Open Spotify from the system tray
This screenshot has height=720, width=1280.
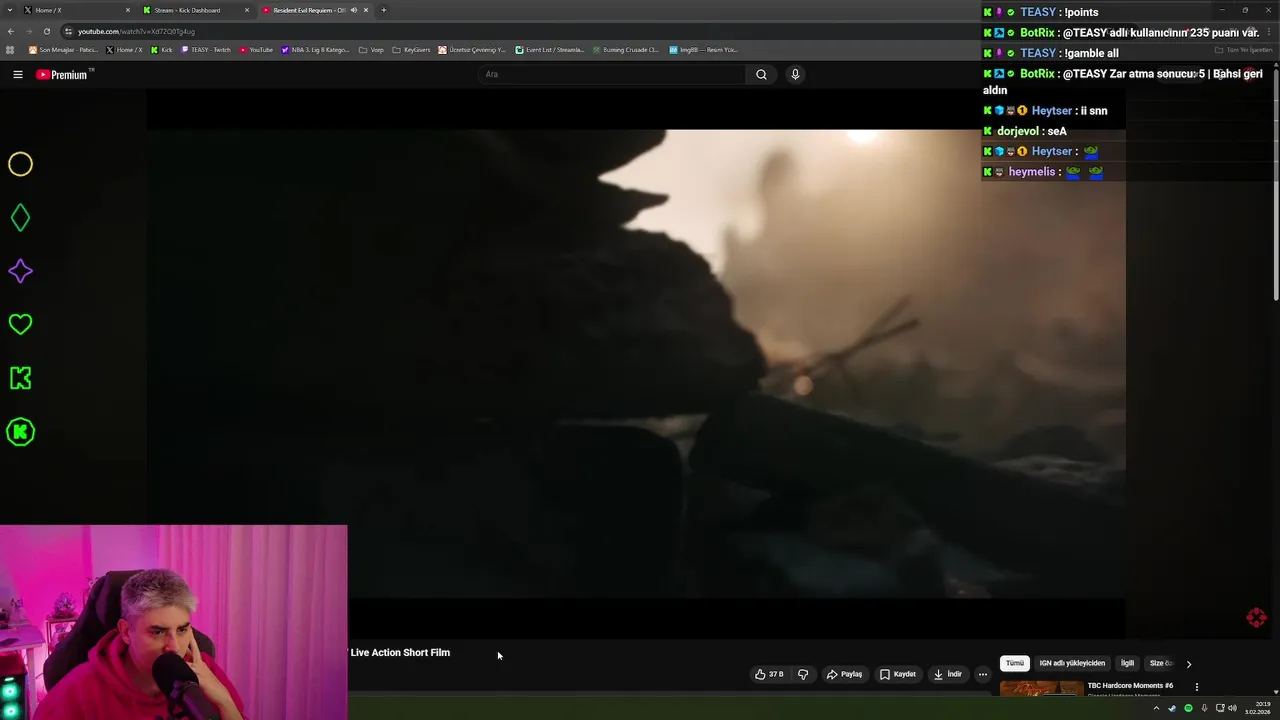point(1188,708)
